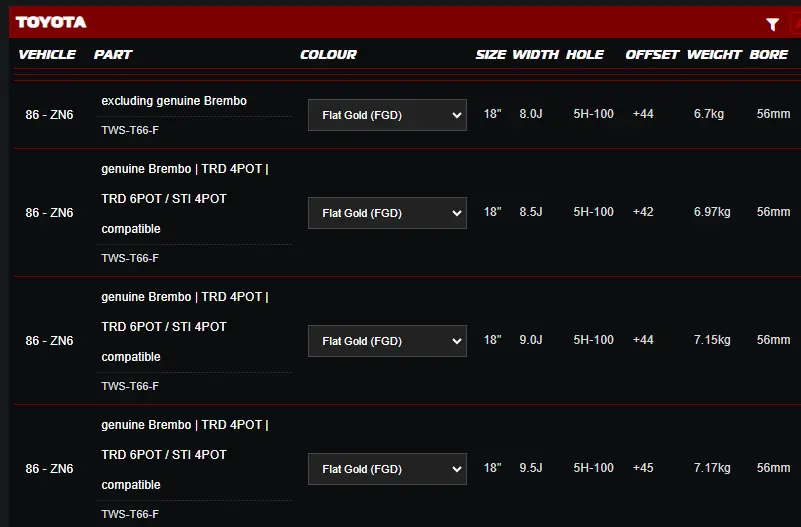
Task: Click the 6.97kg weight value
Action: click(712, 212)
